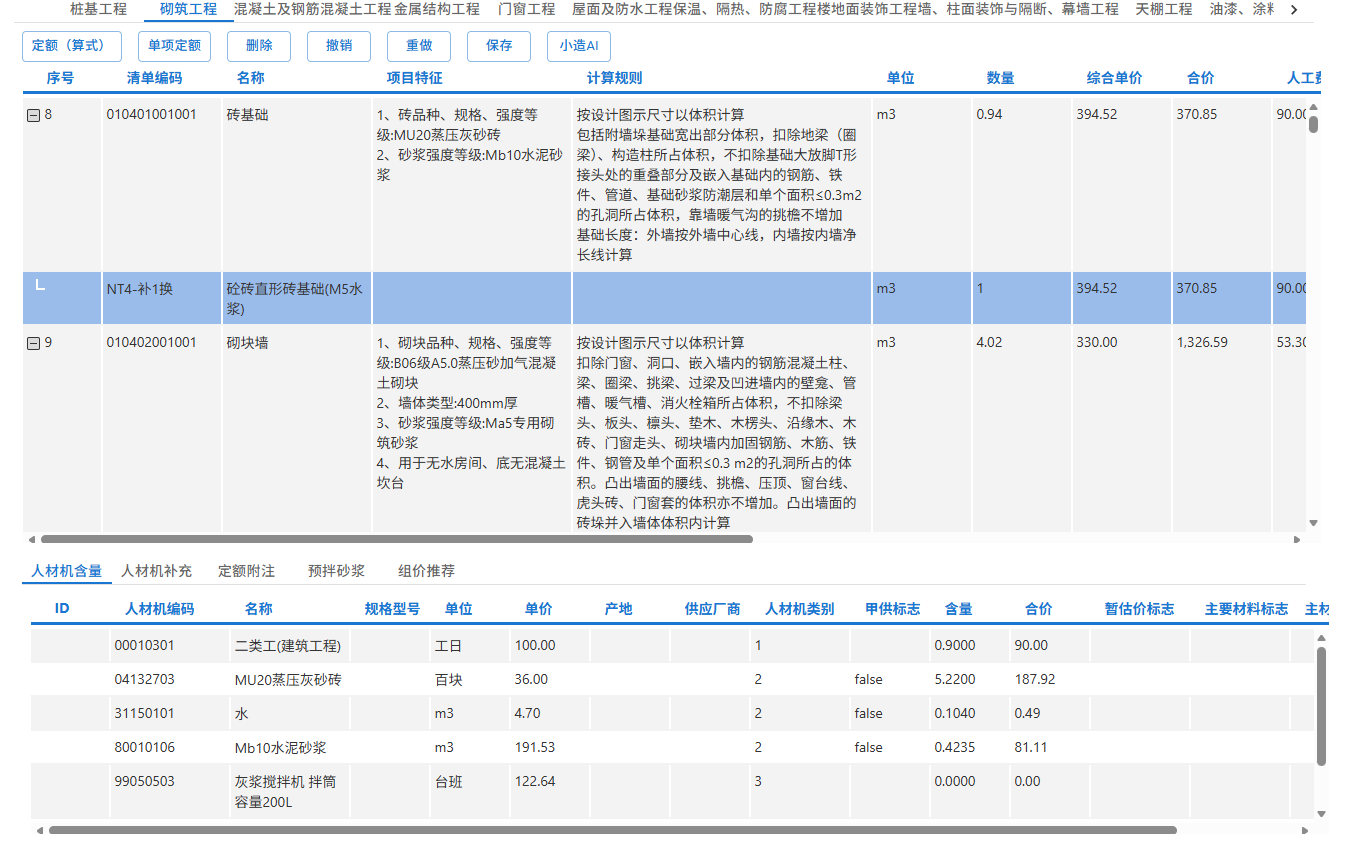Viewport: 1358px width, 846px height.
Task: Collapse row 8 using minus icon
Action: click(x=33, y=115)
